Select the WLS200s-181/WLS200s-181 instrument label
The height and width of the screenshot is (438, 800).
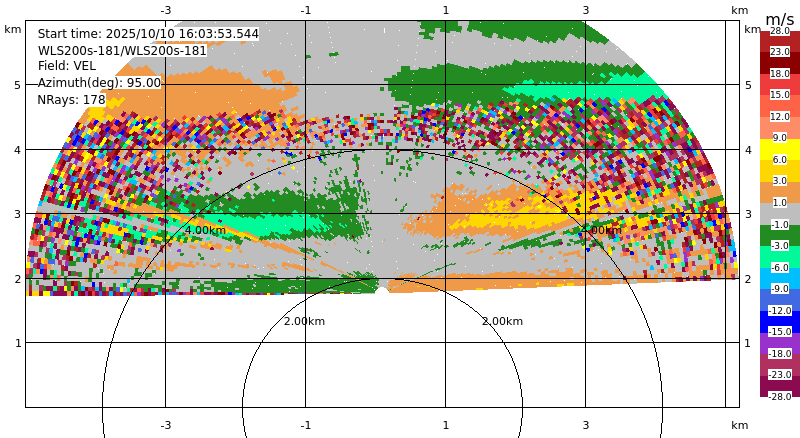coord(122,51)
